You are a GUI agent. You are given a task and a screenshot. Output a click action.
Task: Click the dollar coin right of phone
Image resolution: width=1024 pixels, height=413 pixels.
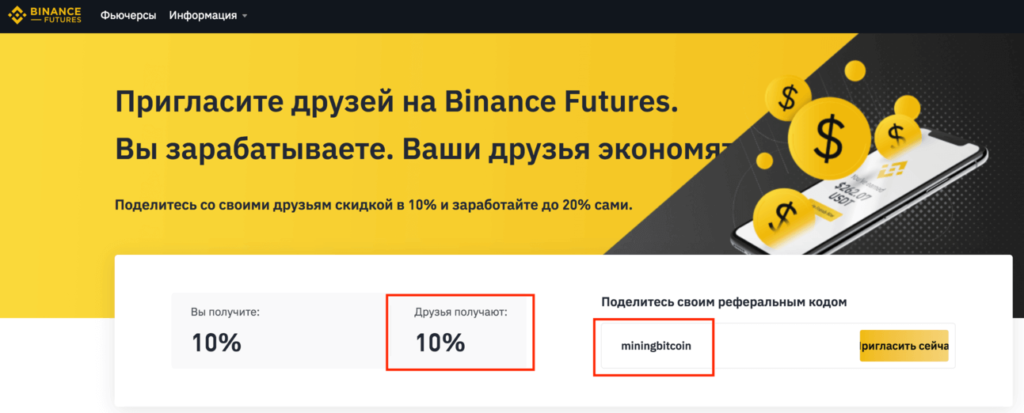(897, 135)
